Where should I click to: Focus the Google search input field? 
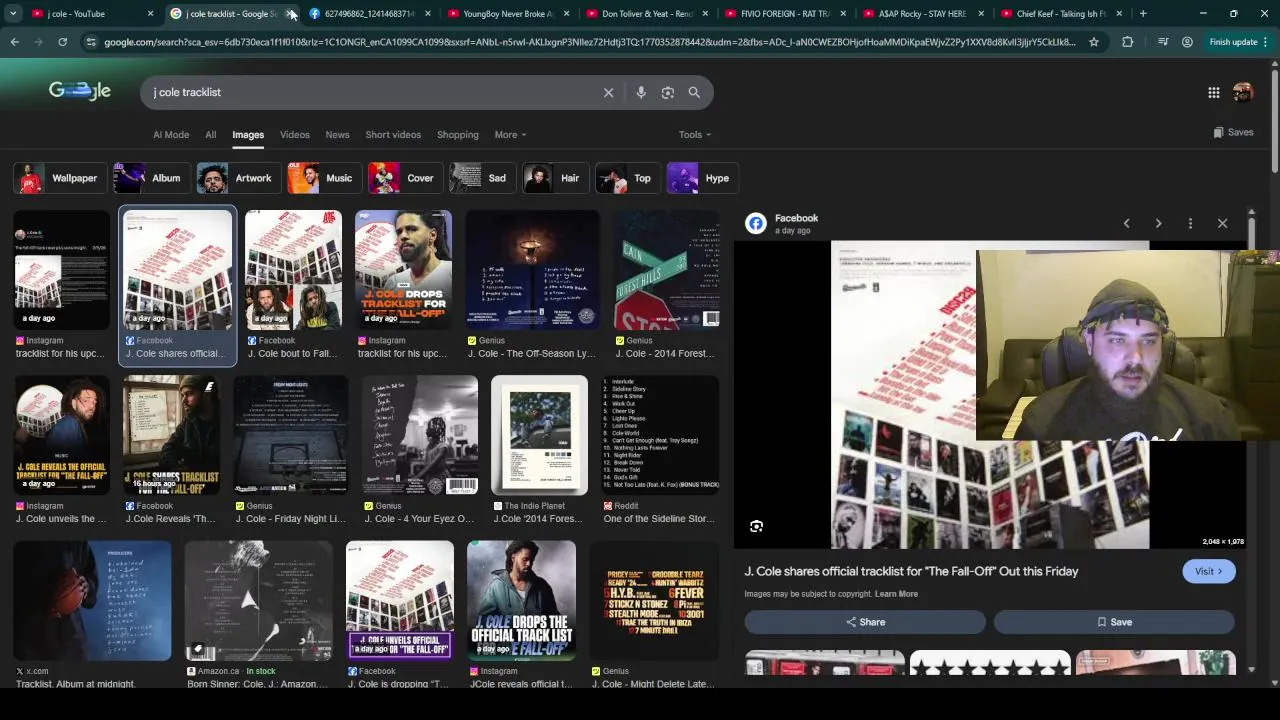click(x=370, y=92)
